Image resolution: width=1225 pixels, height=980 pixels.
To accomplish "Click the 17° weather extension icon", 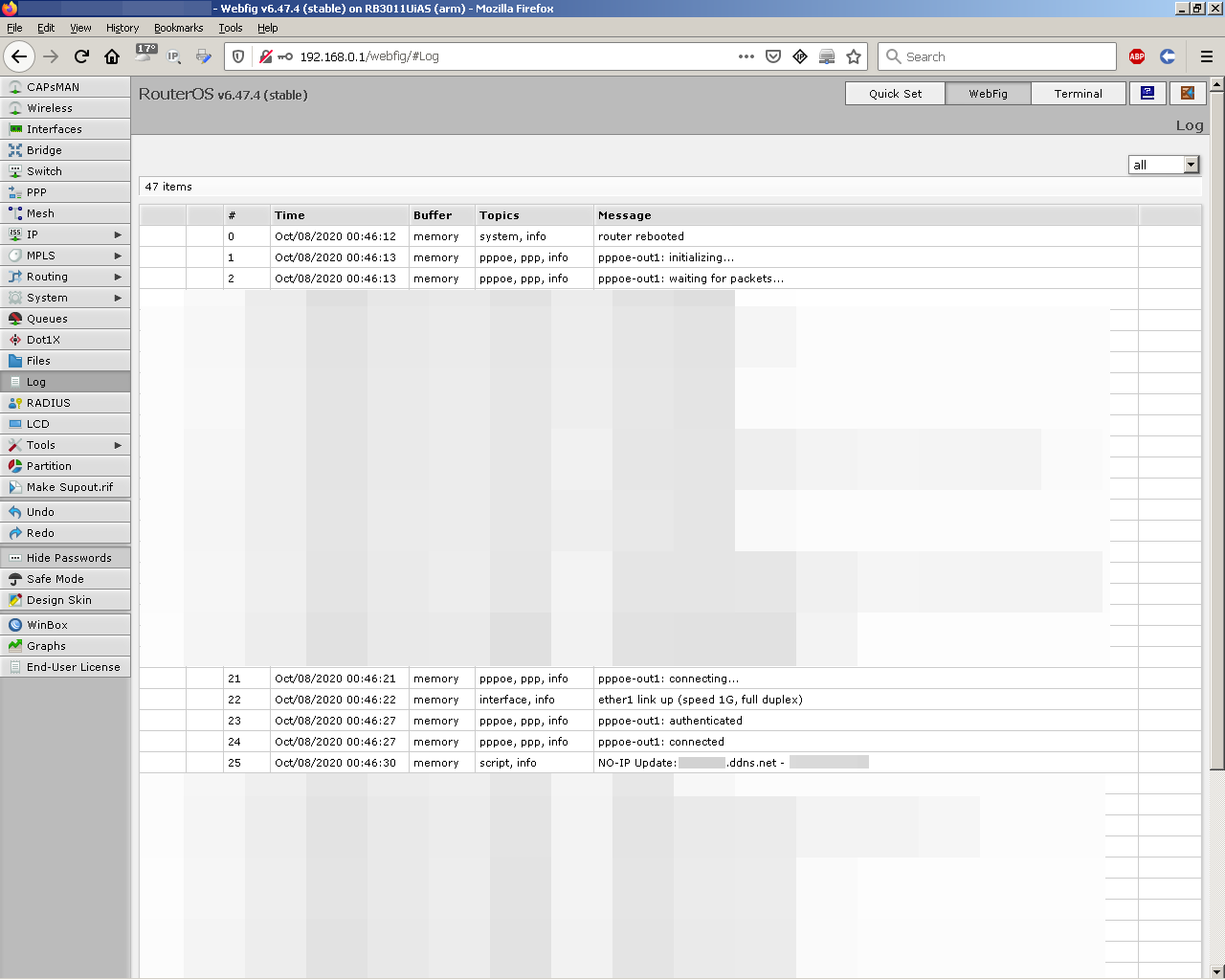I will click(x=145, y=53).
